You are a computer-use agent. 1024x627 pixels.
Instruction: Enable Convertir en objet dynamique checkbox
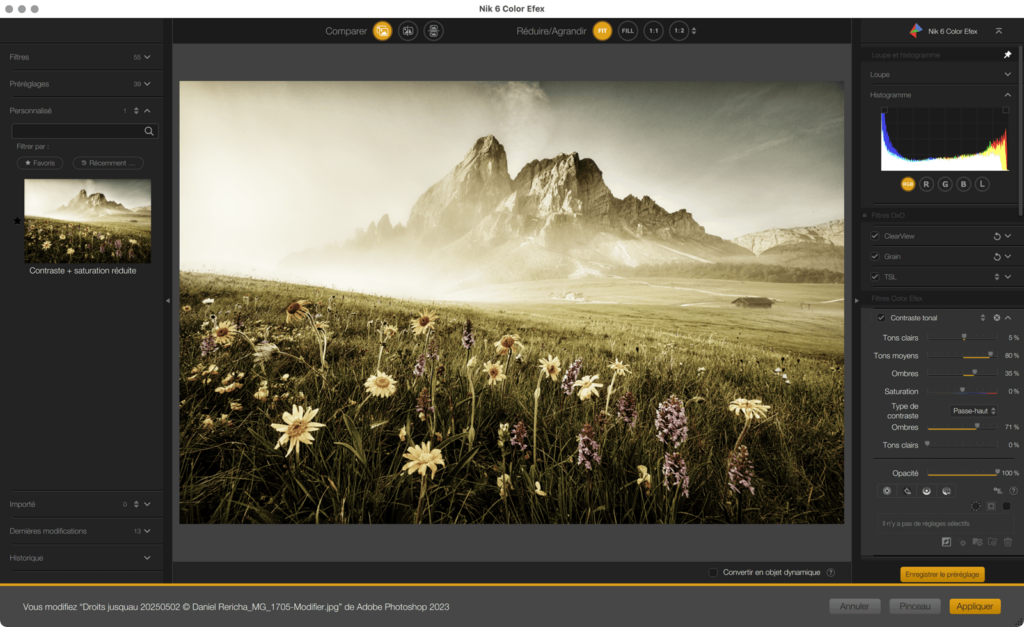(713, 573)
